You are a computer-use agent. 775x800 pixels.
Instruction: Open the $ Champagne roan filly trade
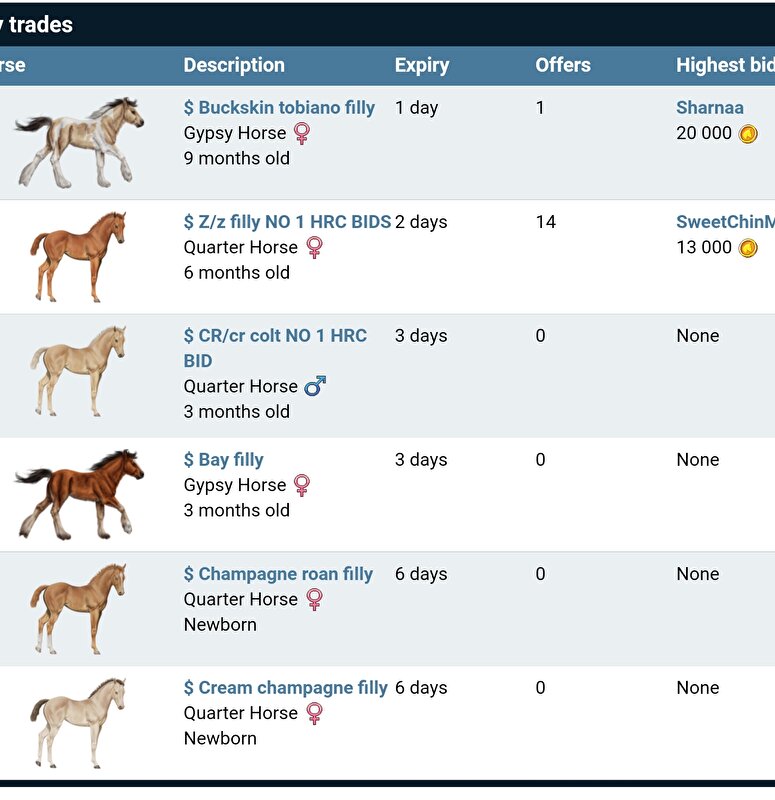(278, 574)
